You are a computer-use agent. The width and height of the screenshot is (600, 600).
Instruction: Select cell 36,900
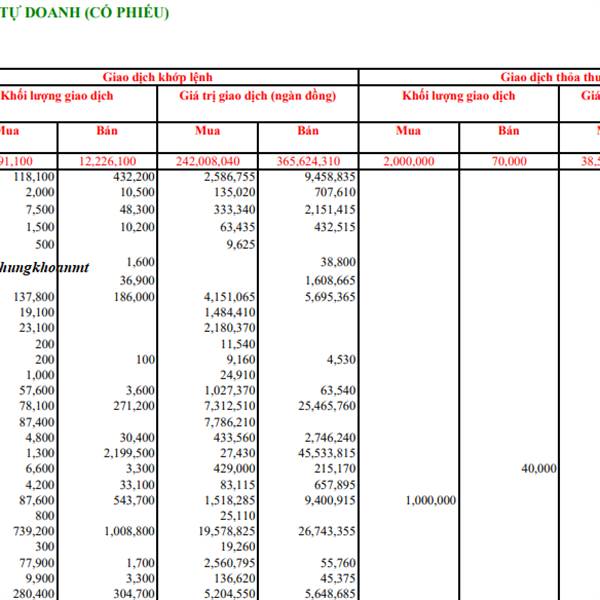[138, 280]
